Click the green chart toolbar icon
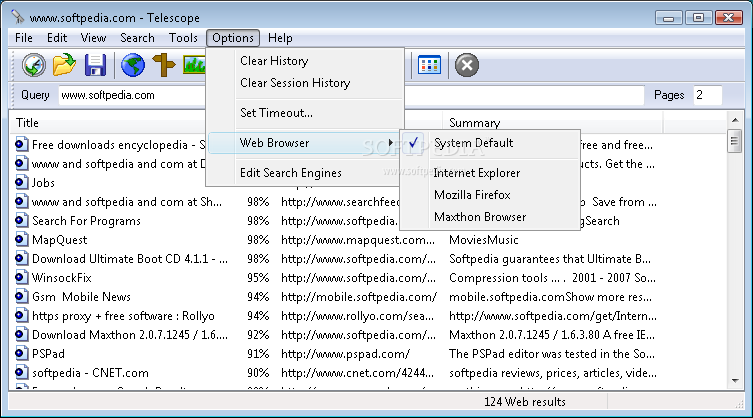753x418 pixels. (x=194, y=65)
